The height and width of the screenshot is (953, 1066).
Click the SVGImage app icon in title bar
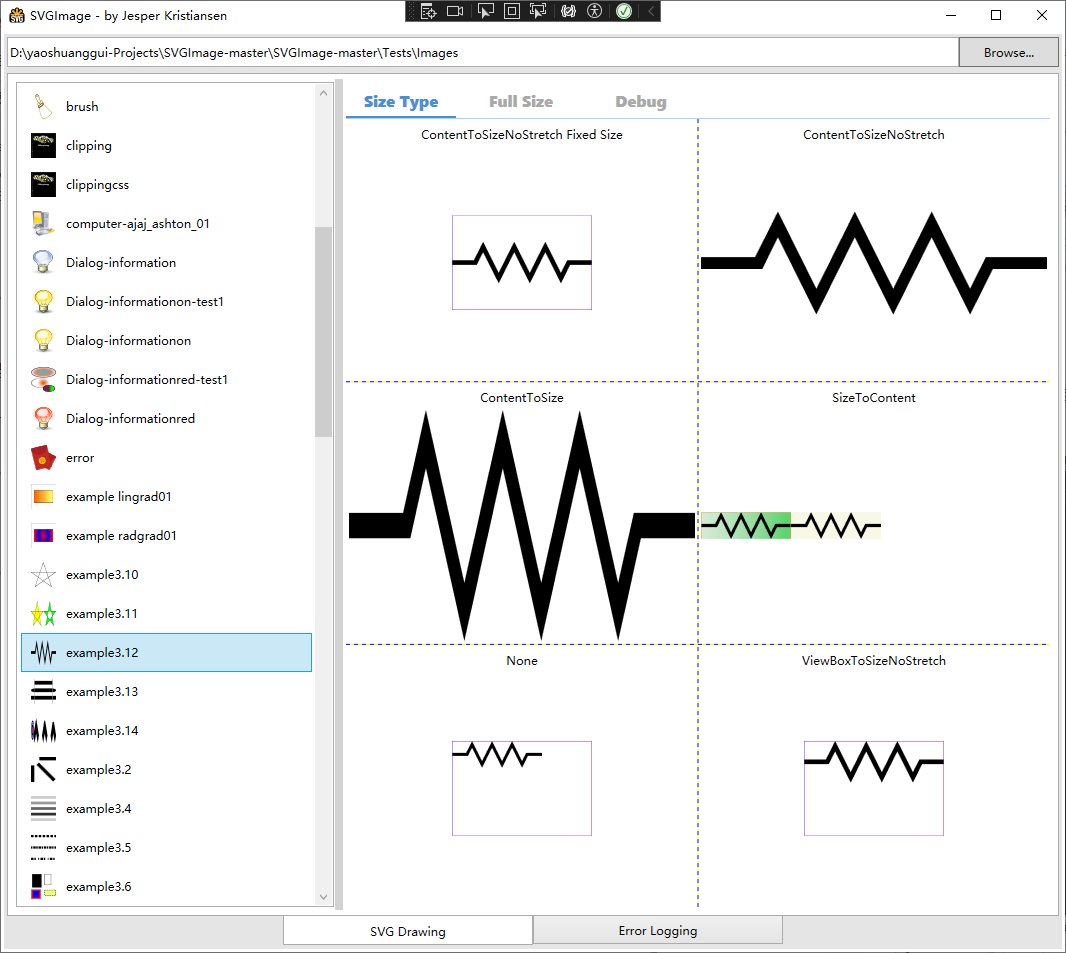click(x=16, y=15)
